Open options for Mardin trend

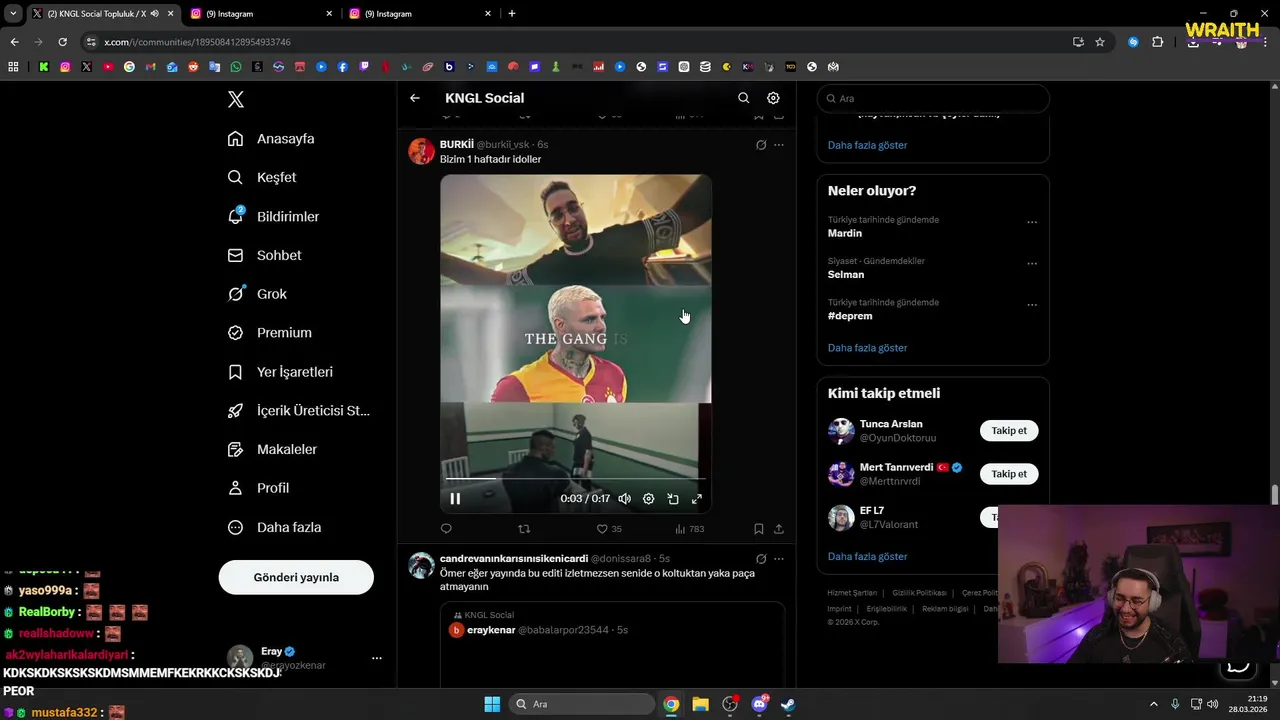click(x=1032, y=222)
